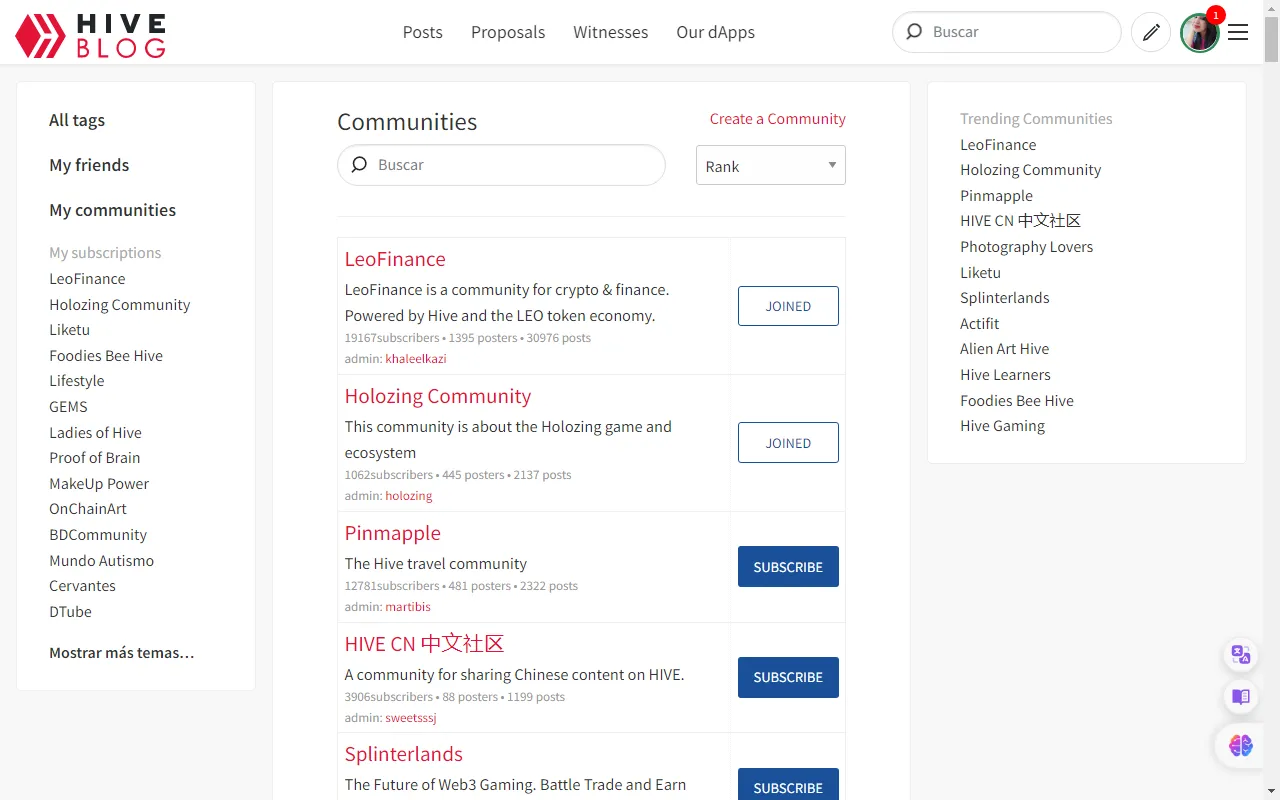
Task: Open Splinterlands community title in list
Action: click(x=404, y=754)
